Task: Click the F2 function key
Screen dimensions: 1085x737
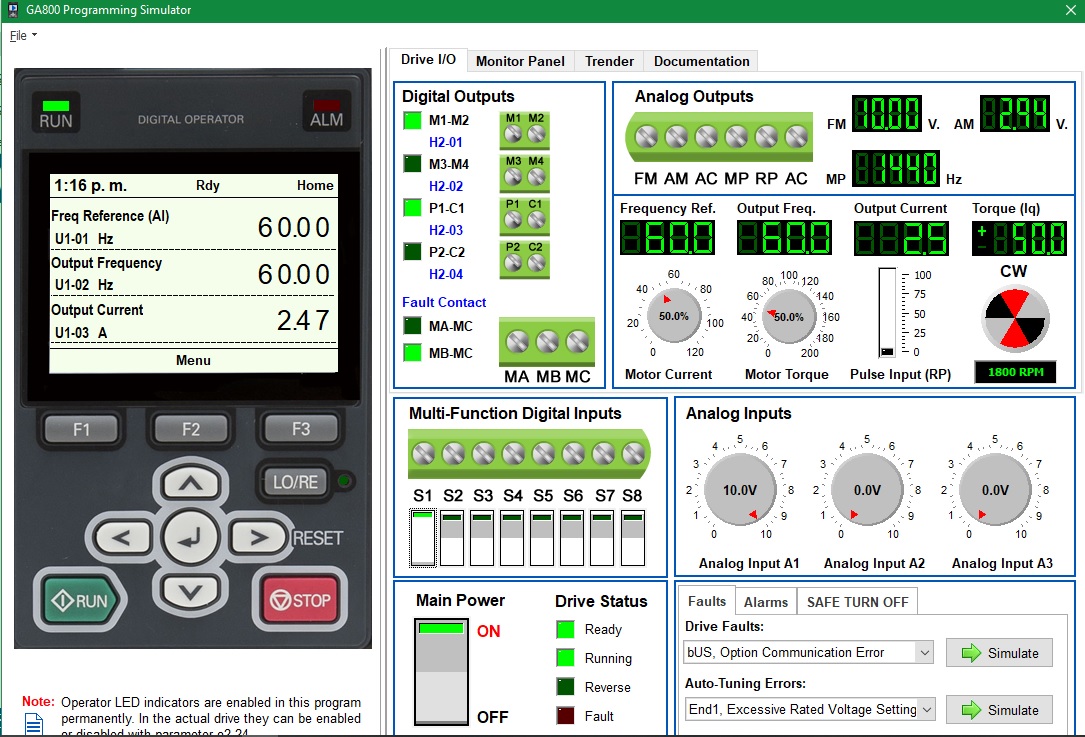Action: click(x=190, y=429)
